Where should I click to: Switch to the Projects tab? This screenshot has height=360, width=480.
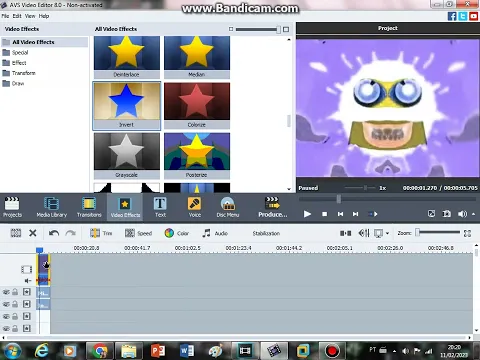(12, 207)
